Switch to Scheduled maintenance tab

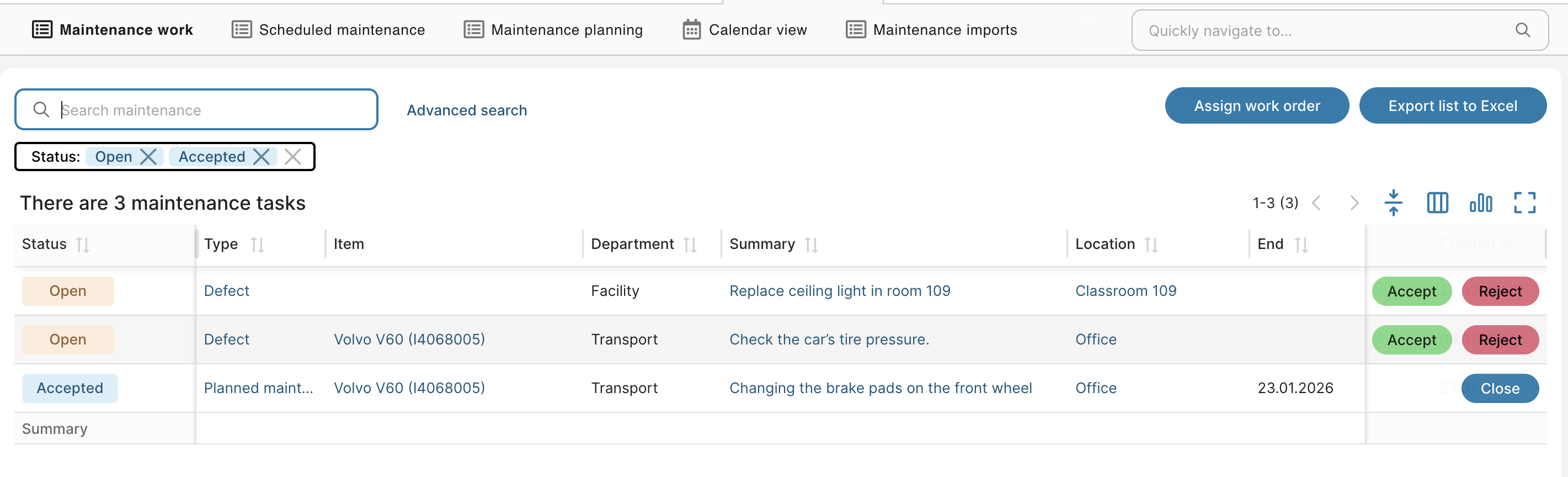328,30
